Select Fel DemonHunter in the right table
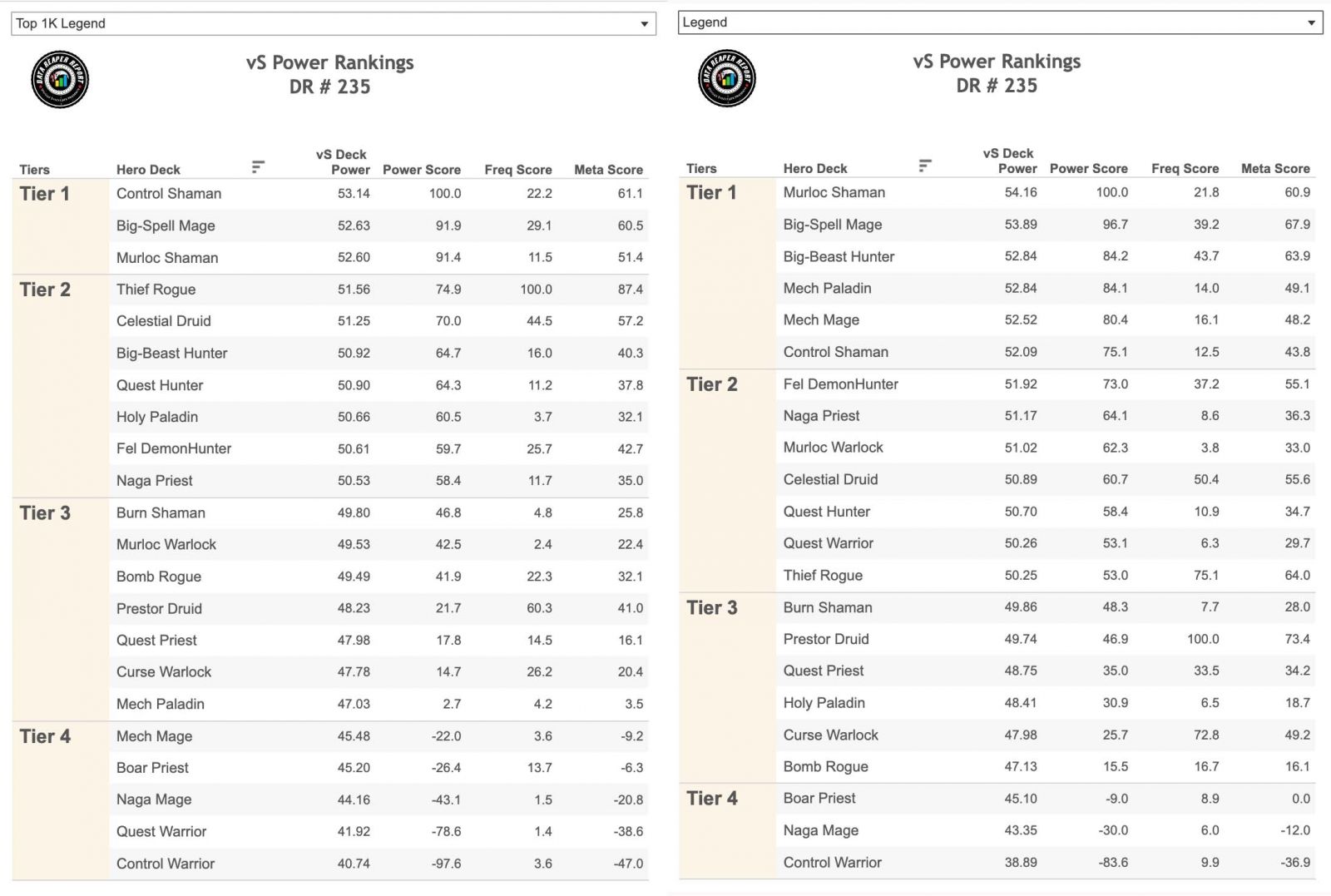This screenshot has width=1331, height=896. click(1046, 384)
